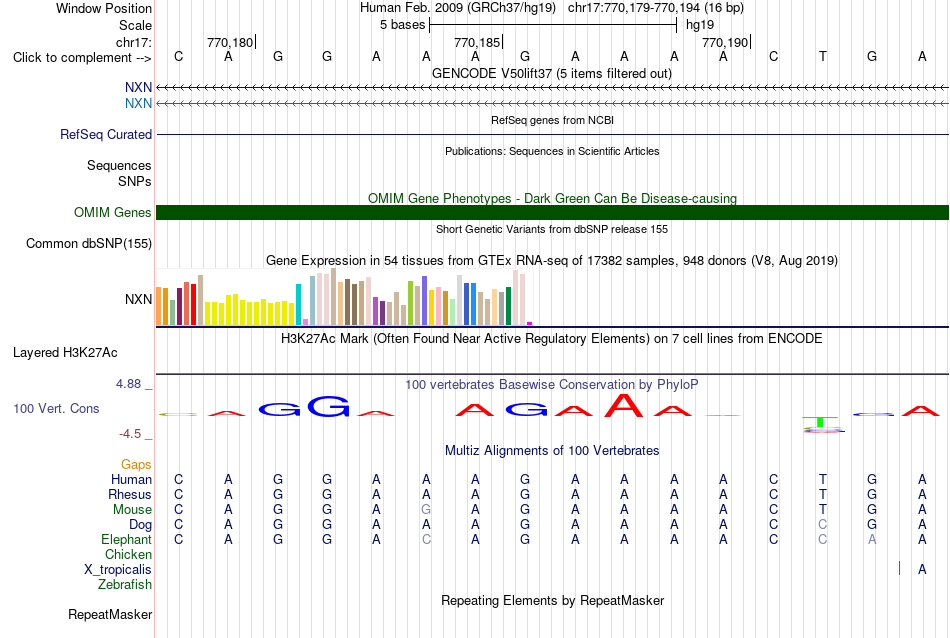950x638 pixels.
Task: Open the Layered H3K27Ac track label
Action: [x=65, y=353]
